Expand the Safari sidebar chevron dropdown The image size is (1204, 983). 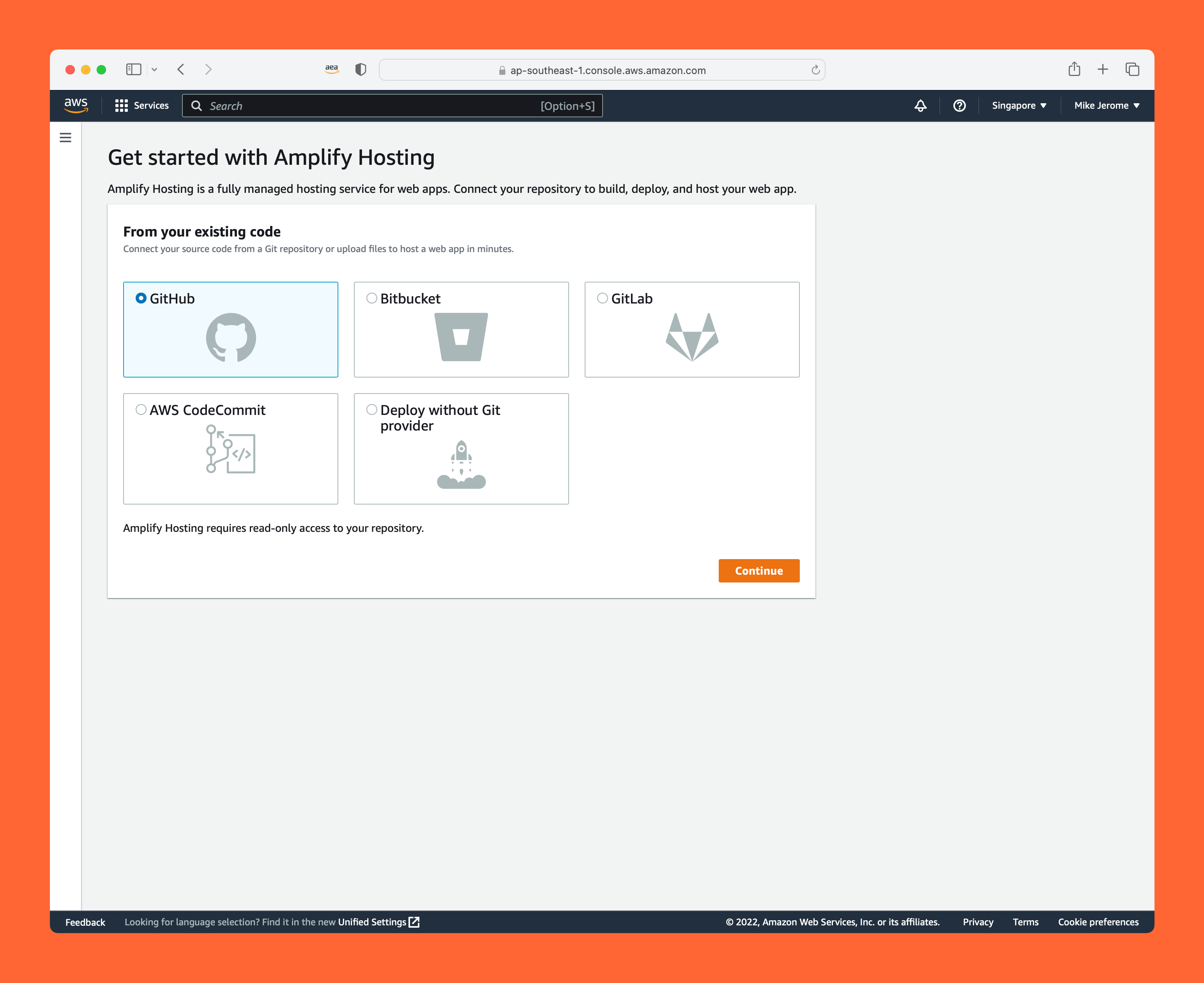point(154,70)
